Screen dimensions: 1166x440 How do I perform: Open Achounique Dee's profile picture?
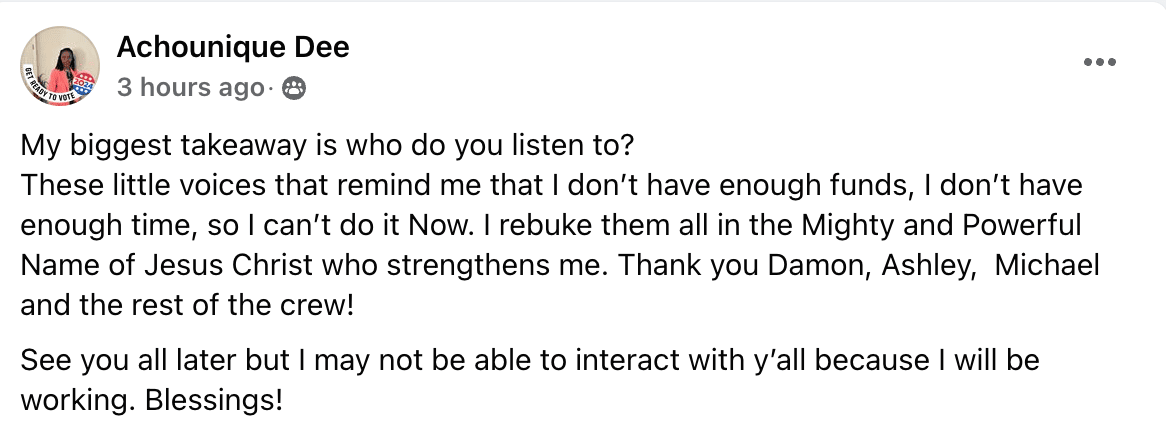tap(60, 66)
